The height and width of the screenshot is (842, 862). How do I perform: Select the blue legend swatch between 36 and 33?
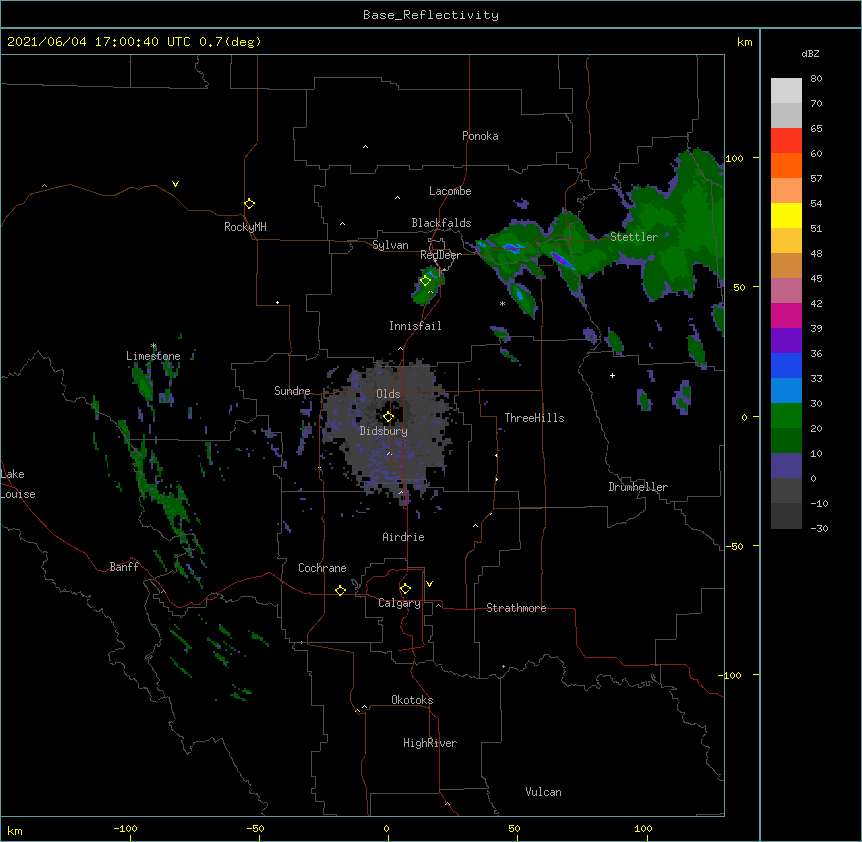(x=786, y=365)
